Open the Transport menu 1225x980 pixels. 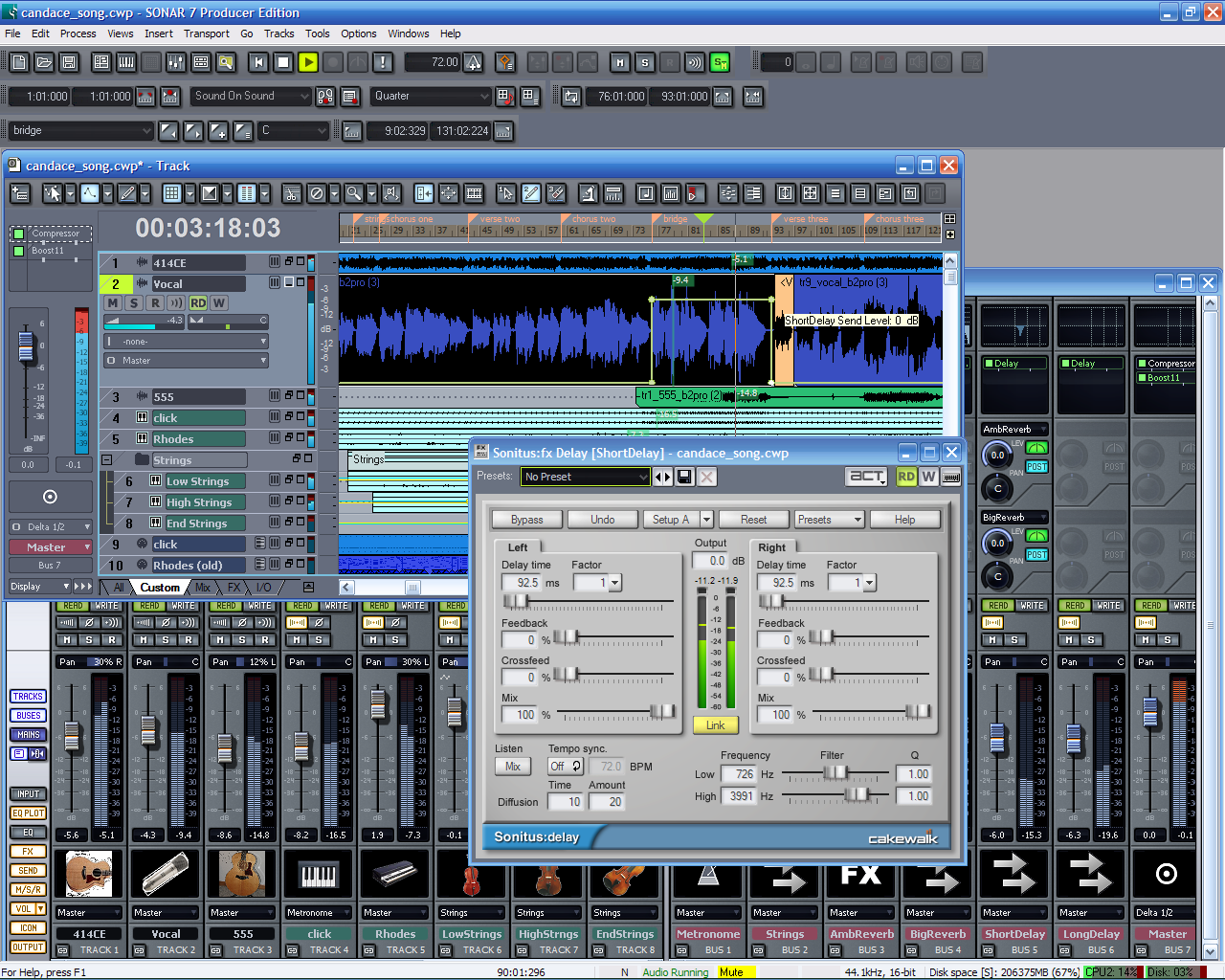coord(207,33)
